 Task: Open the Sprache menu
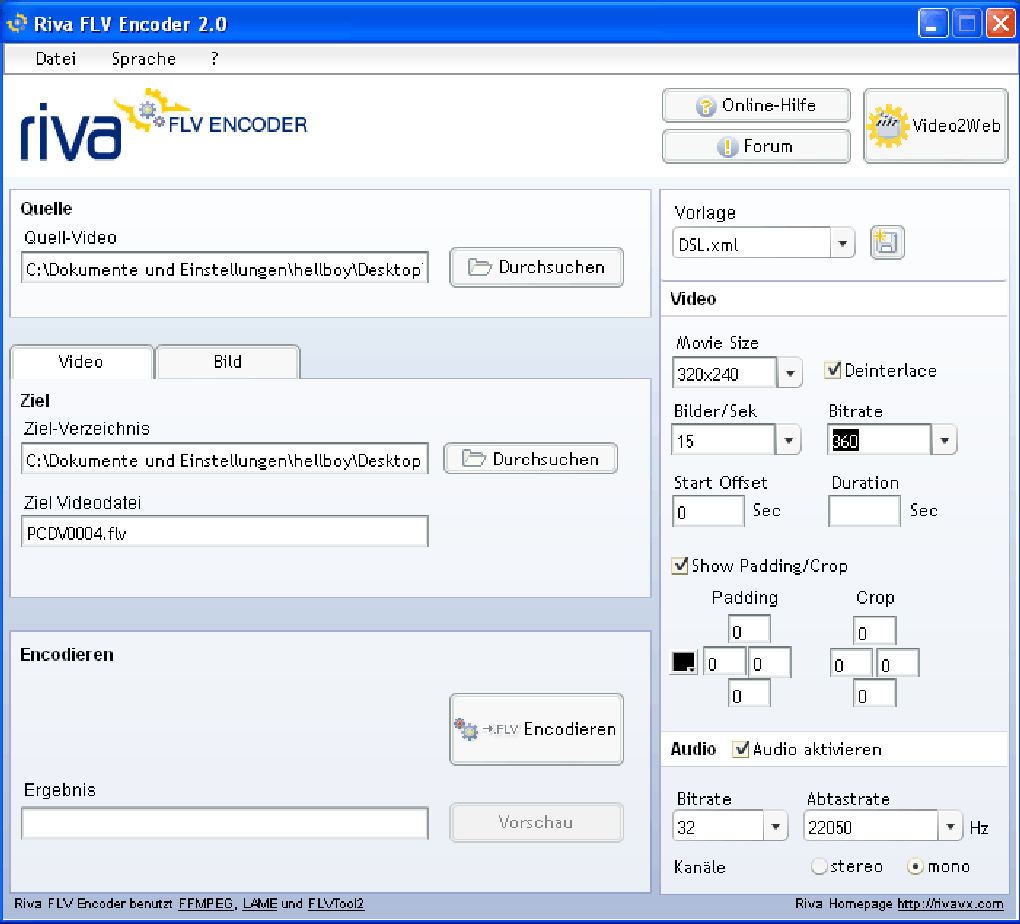point(144,59)
